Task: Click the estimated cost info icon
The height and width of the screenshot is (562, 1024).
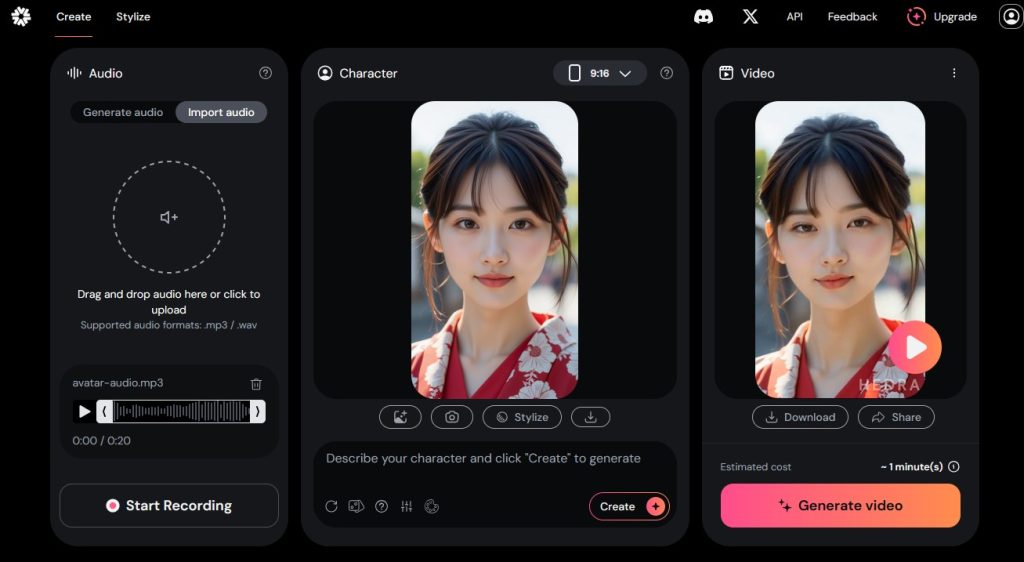Action: pyautogui.click(x=953, y=467)
